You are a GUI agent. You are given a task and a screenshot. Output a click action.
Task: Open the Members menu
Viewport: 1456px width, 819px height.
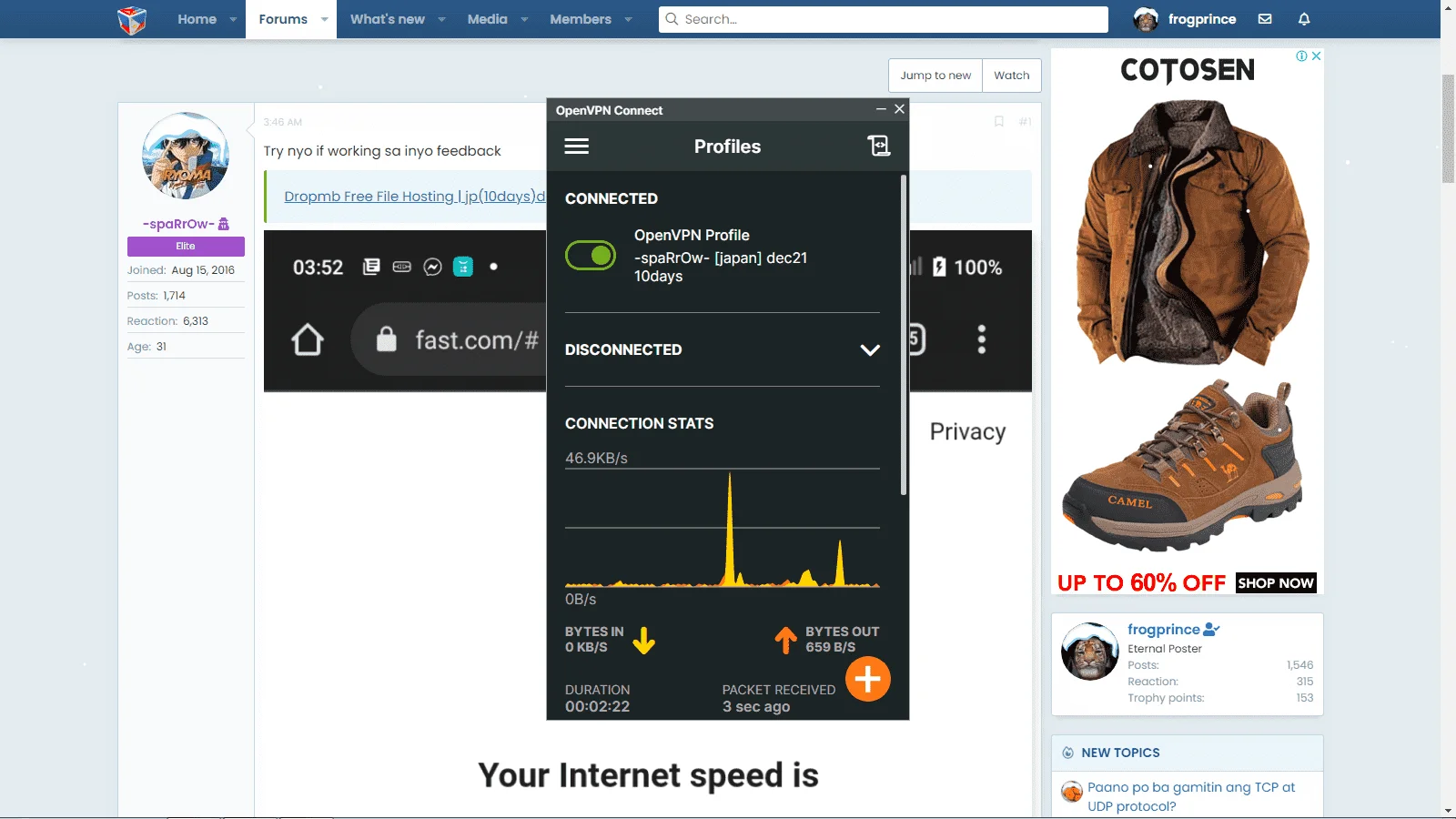[x=581, y=19]
